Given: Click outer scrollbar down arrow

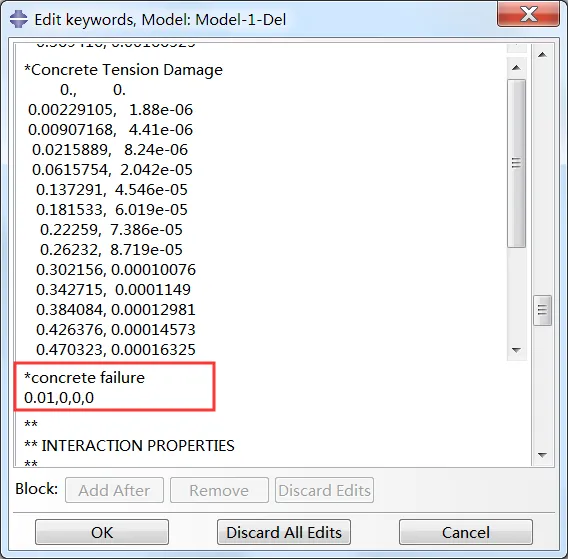Looking at the screenshot, I should click(x=542, y=455).
